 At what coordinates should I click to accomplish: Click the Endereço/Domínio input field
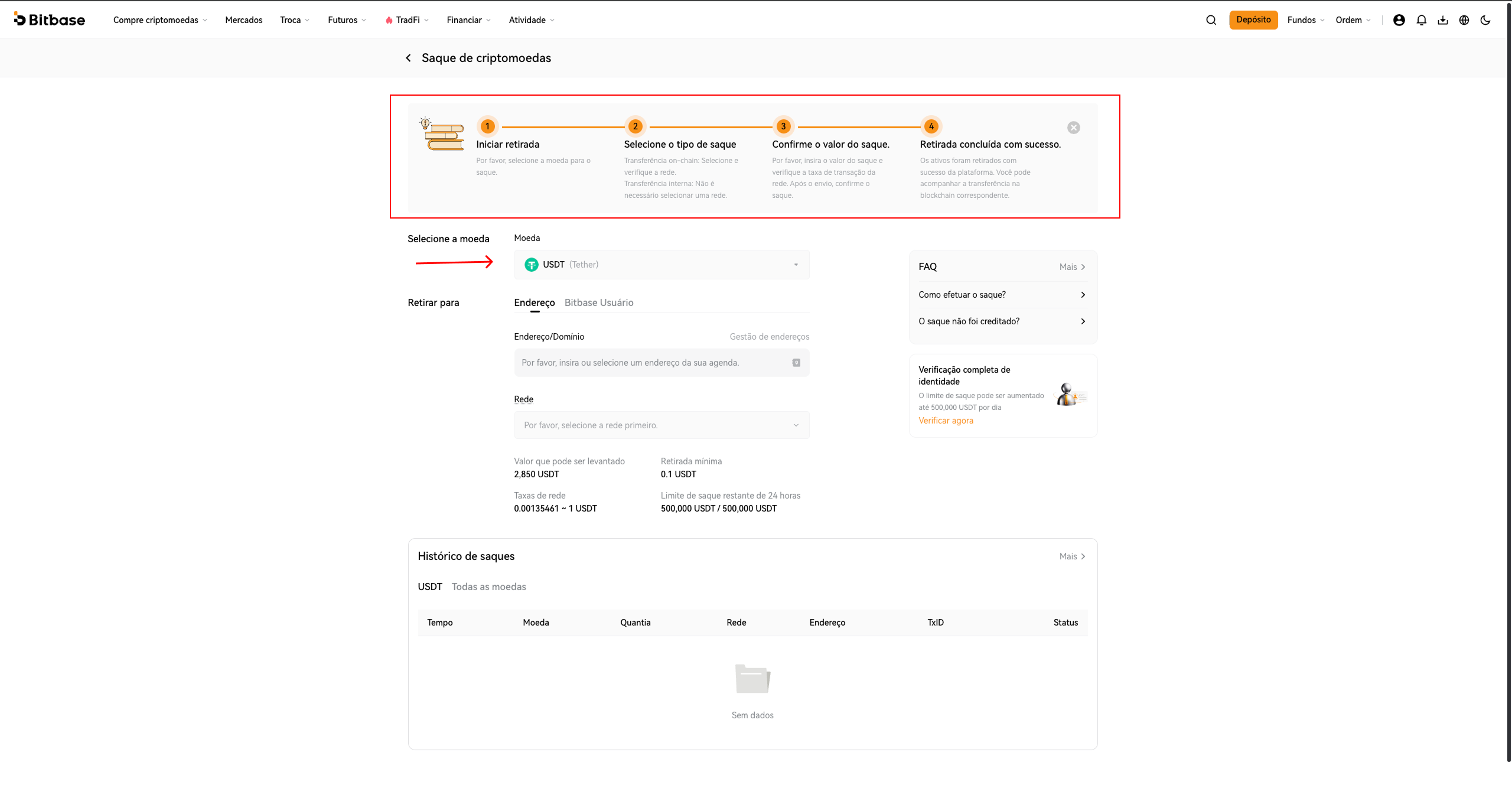click(x=661, y=363)
